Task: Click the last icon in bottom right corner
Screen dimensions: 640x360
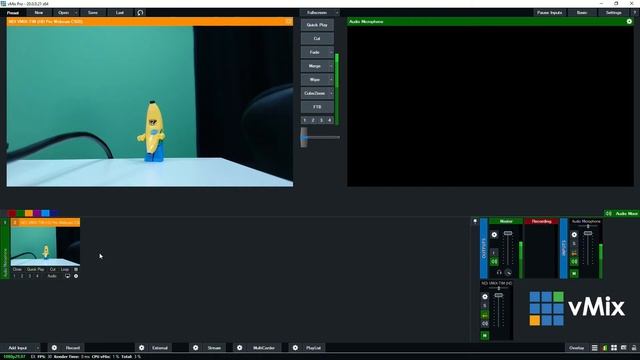Action: (634, 348)
